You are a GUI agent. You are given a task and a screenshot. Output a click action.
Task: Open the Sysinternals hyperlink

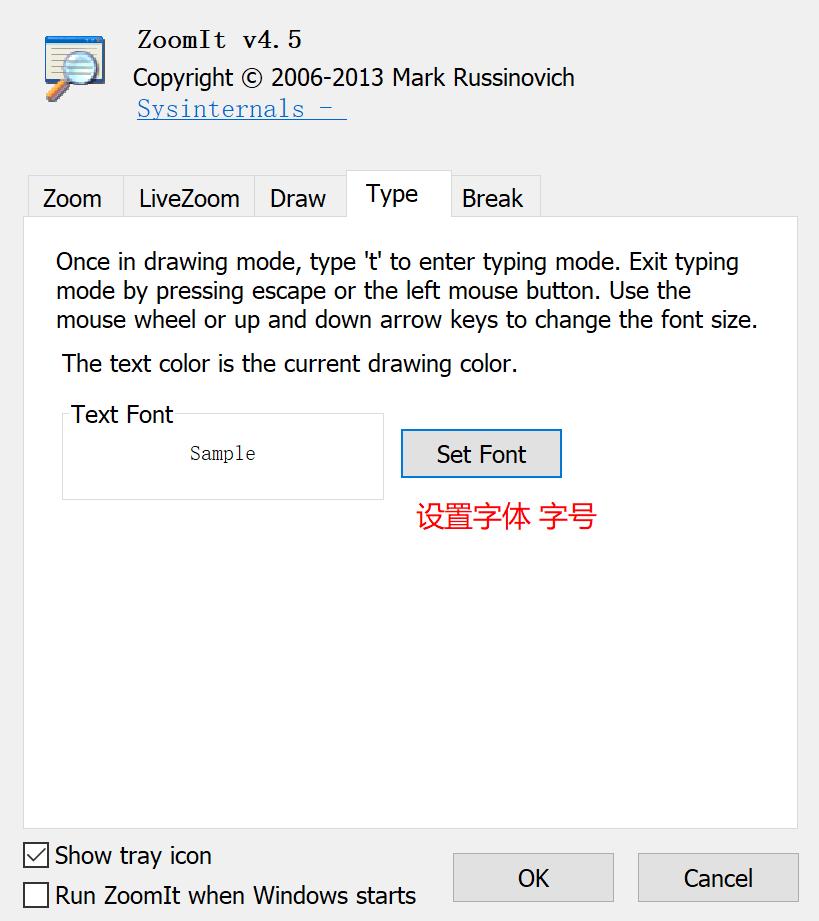(241, 109)
